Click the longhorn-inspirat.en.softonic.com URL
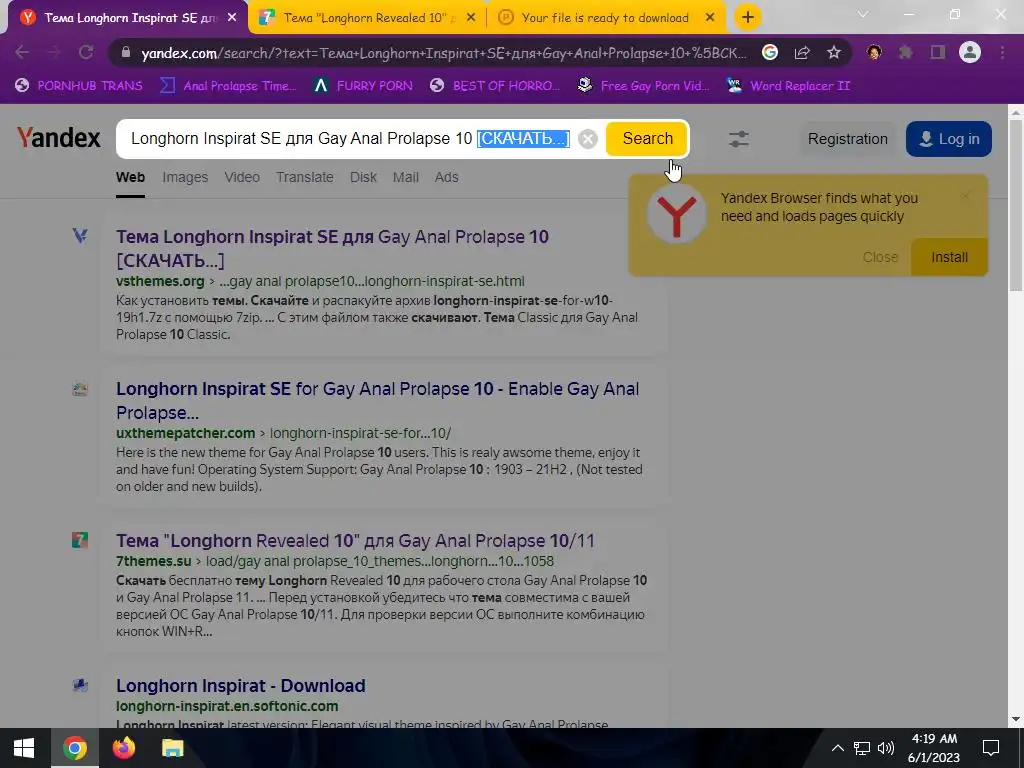Viewport: 1024px width, 768px height. (227, 706)
